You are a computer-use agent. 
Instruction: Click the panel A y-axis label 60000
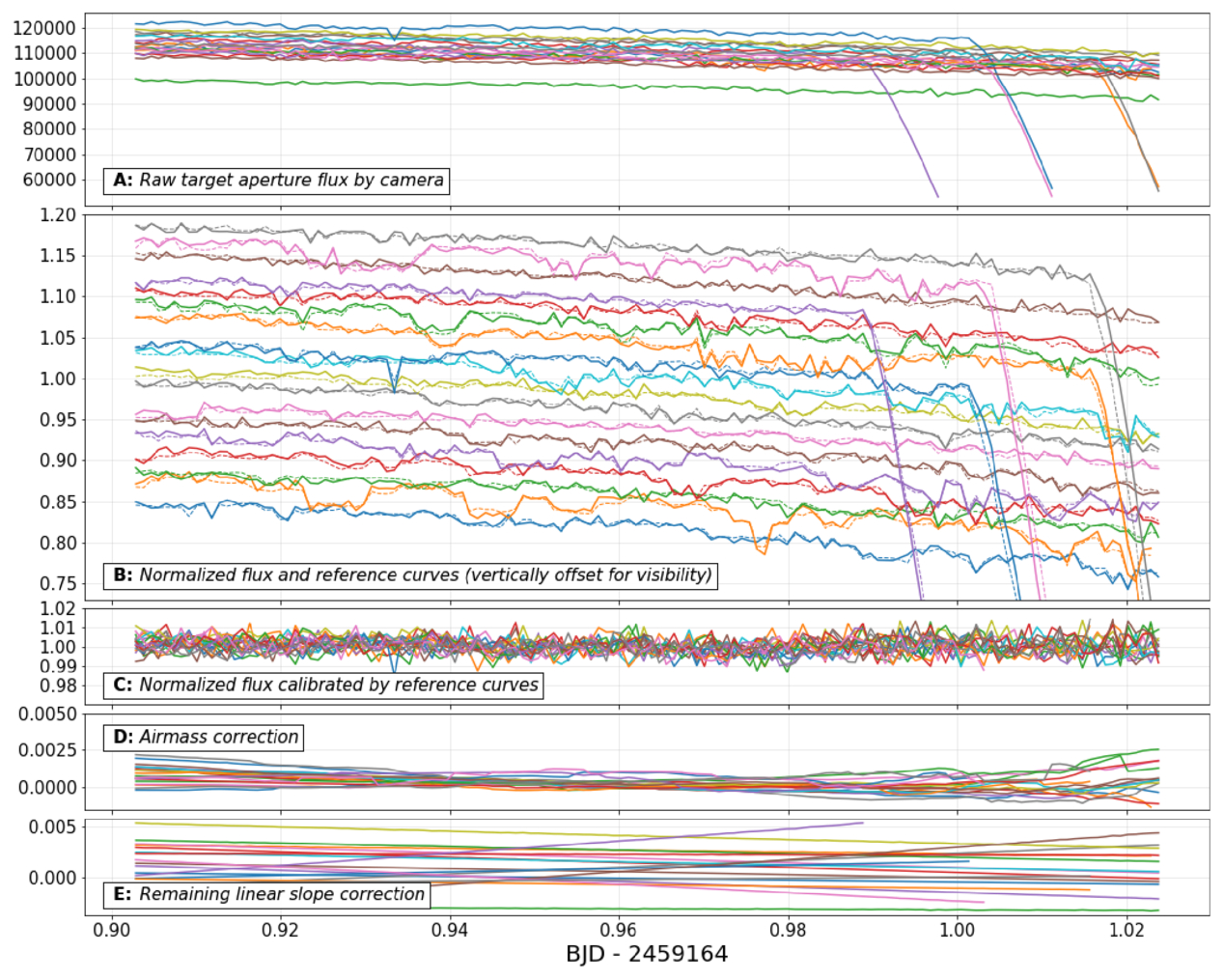coord(49,180)
